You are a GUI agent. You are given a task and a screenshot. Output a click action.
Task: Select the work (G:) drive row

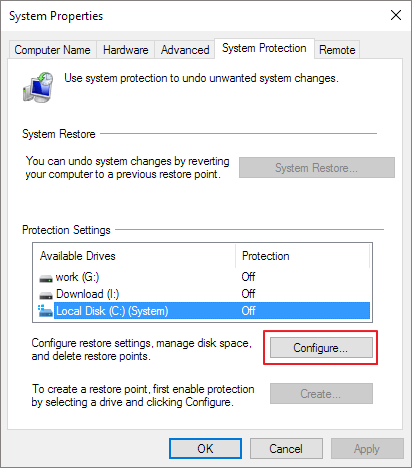coord(203,277)
